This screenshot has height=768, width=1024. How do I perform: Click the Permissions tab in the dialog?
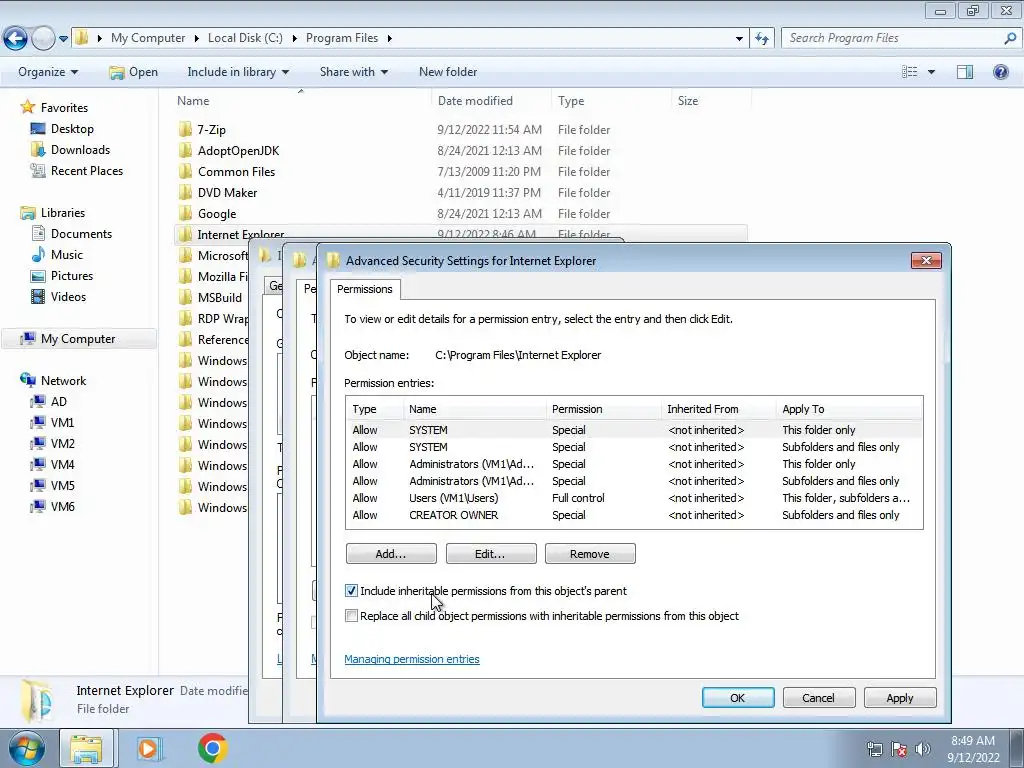tap(364, 289)
